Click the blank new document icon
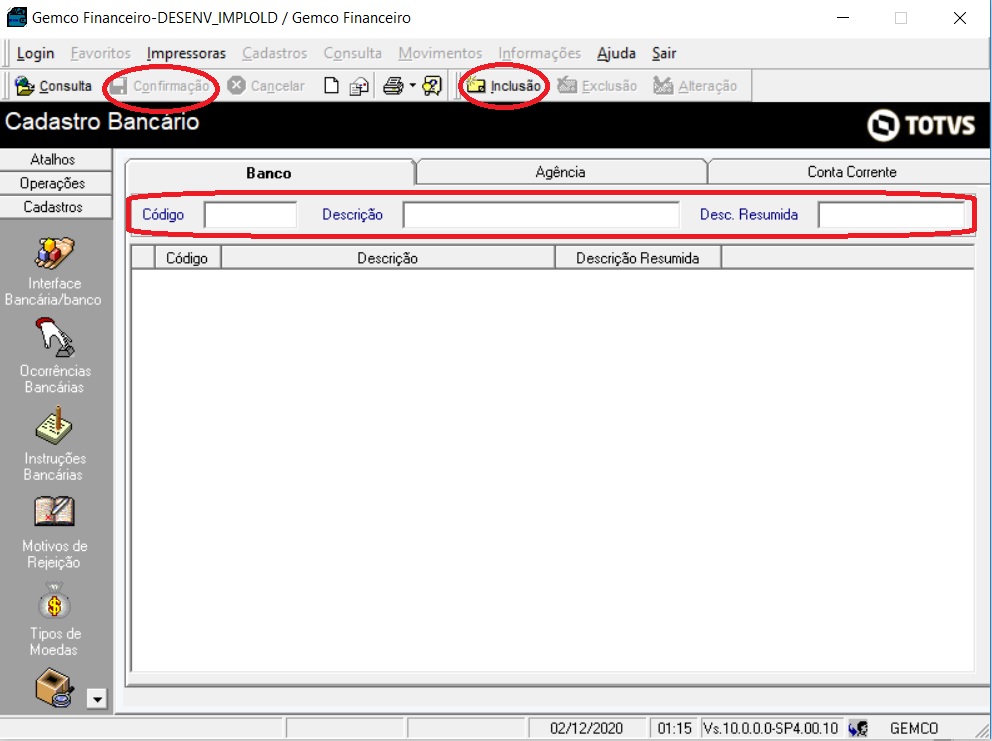Image resolution: width=992 pixels, height=741 pixels. point(332,86)
